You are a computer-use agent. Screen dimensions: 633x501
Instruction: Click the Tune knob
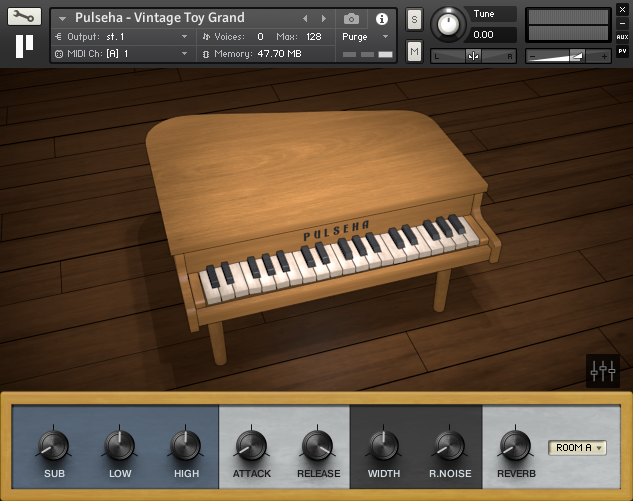click(448, 24)
